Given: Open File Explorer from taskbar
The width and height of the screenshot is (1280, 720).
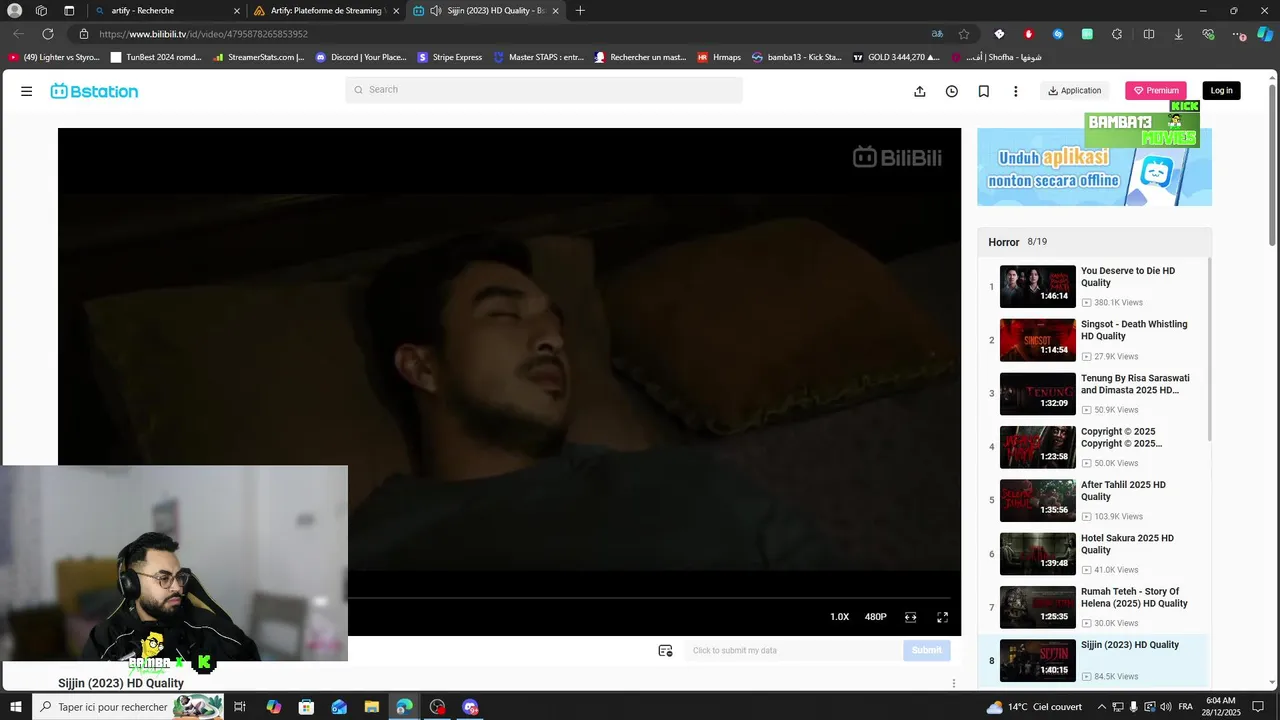Looking at the screenshot, I should point(372,707).
